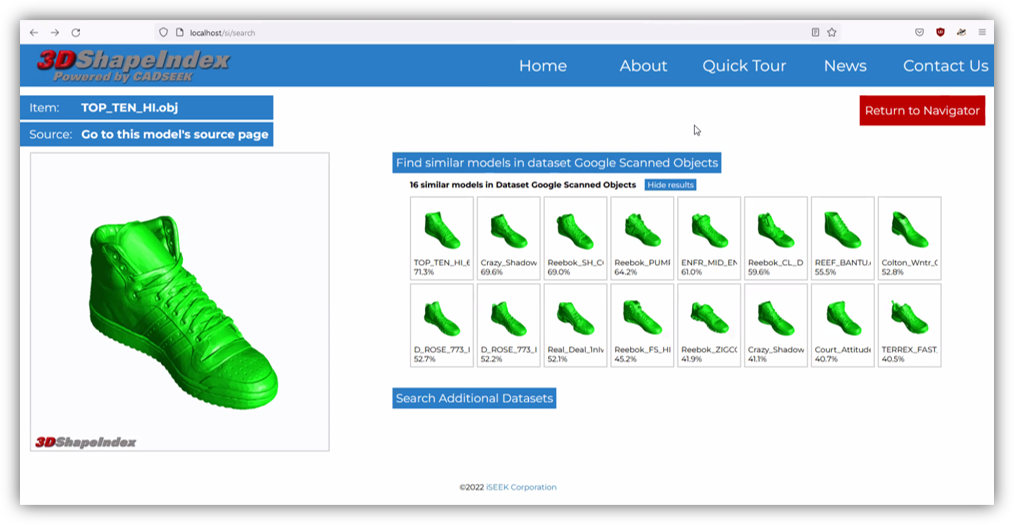Open the Contact Us page
The image size is (1014, 525).
point(945,66)
